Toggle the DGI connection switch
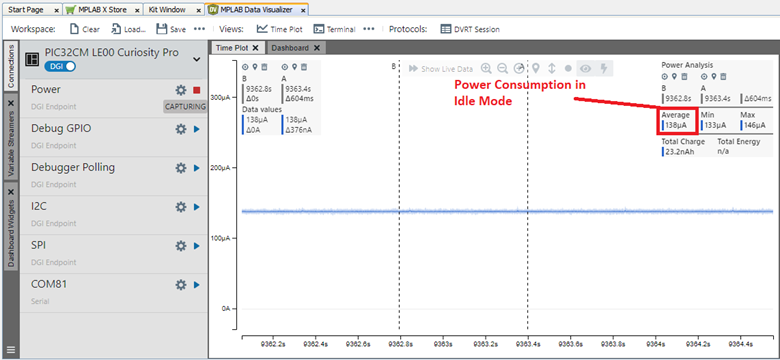The image size is (780, 360). pos(60,66)
